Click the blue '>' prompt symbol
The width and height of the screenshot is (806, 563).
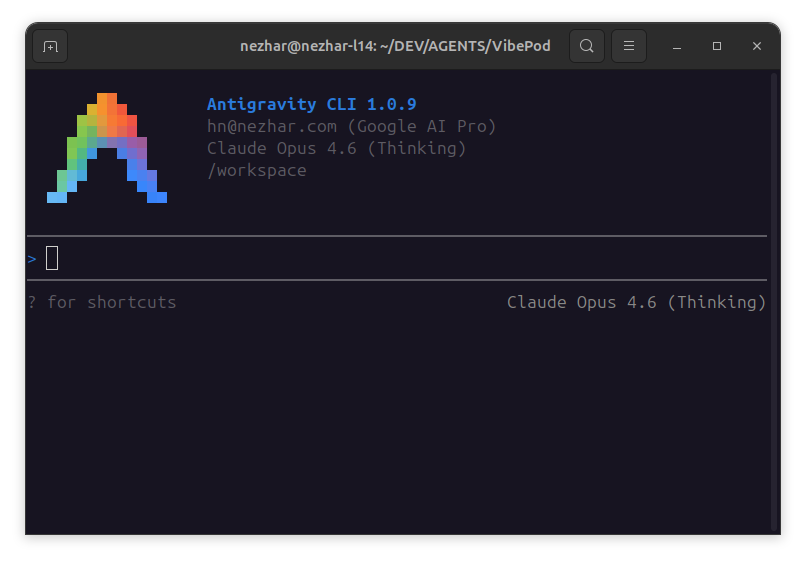[x=32, y=259]
